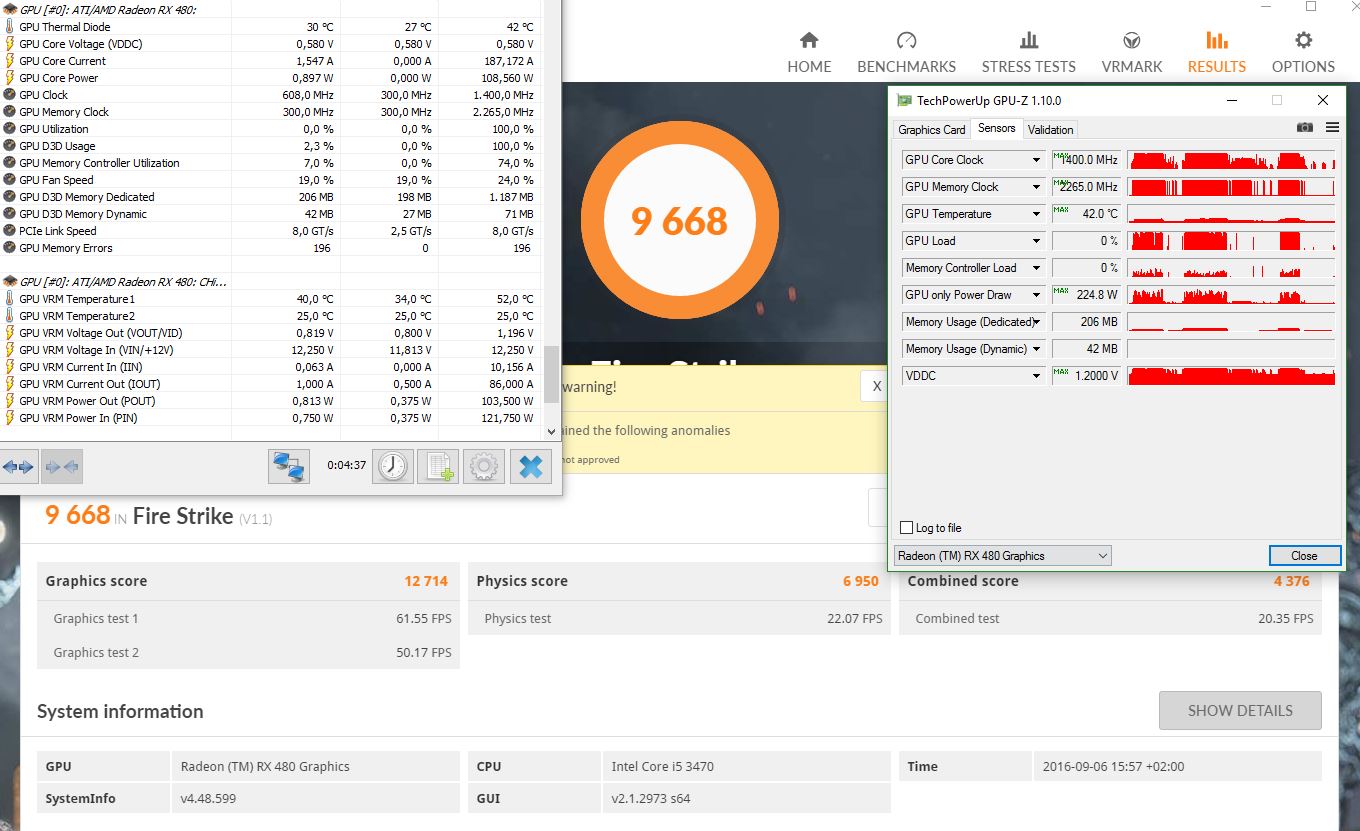Viewport: 1360px width, 831px height.
Task: Click the GPU-Z title bar app icon
Action: click(x=905, y=101)
